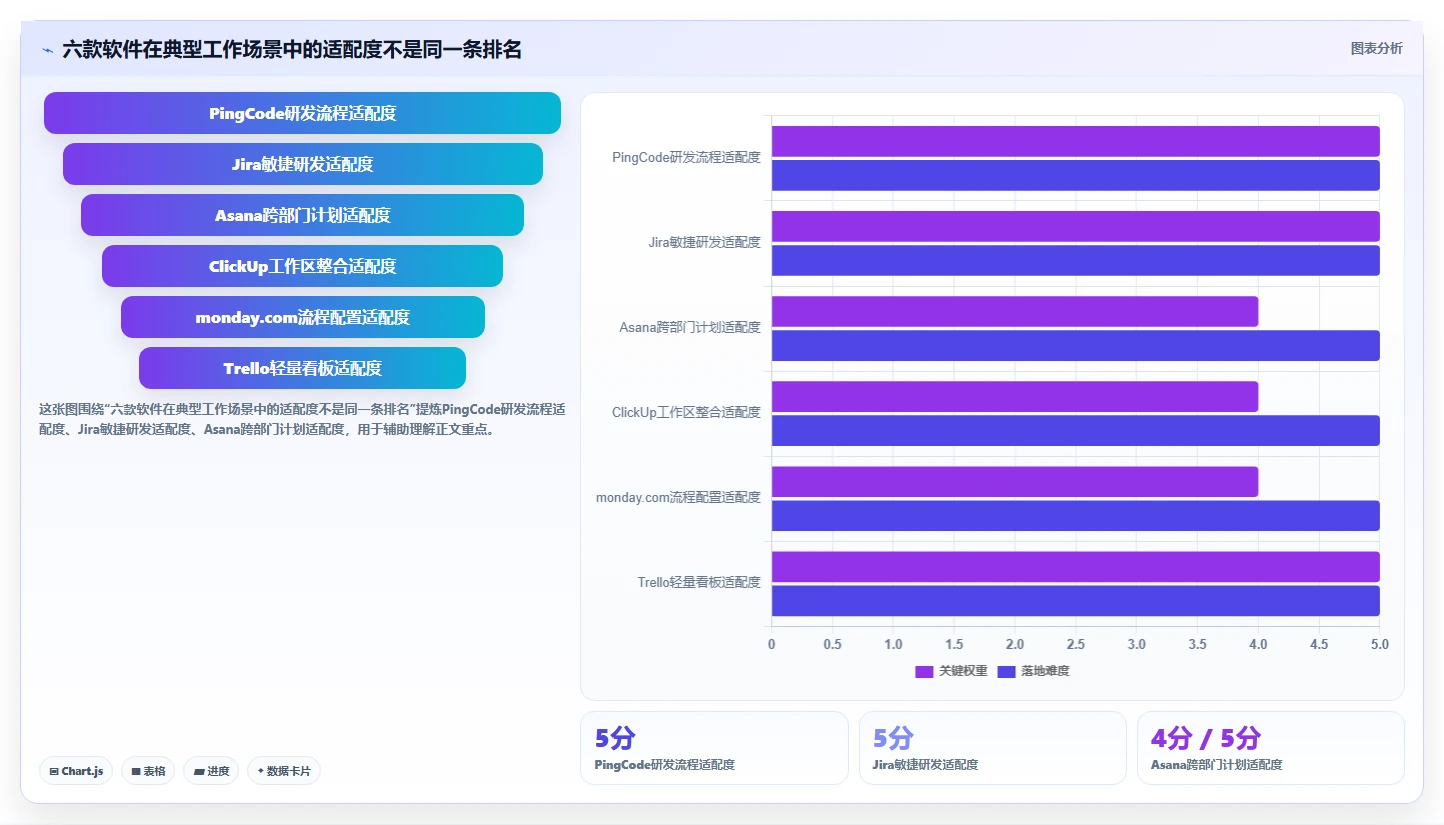Viewport: 1444px width, 825px height.
Task: Click Jira's blue 落地难度 chart bar
Action: click(x=1075, y=260)
